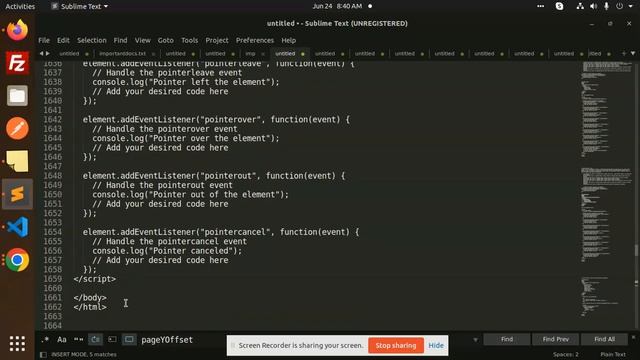Open the Selection menu

point(91,40)
